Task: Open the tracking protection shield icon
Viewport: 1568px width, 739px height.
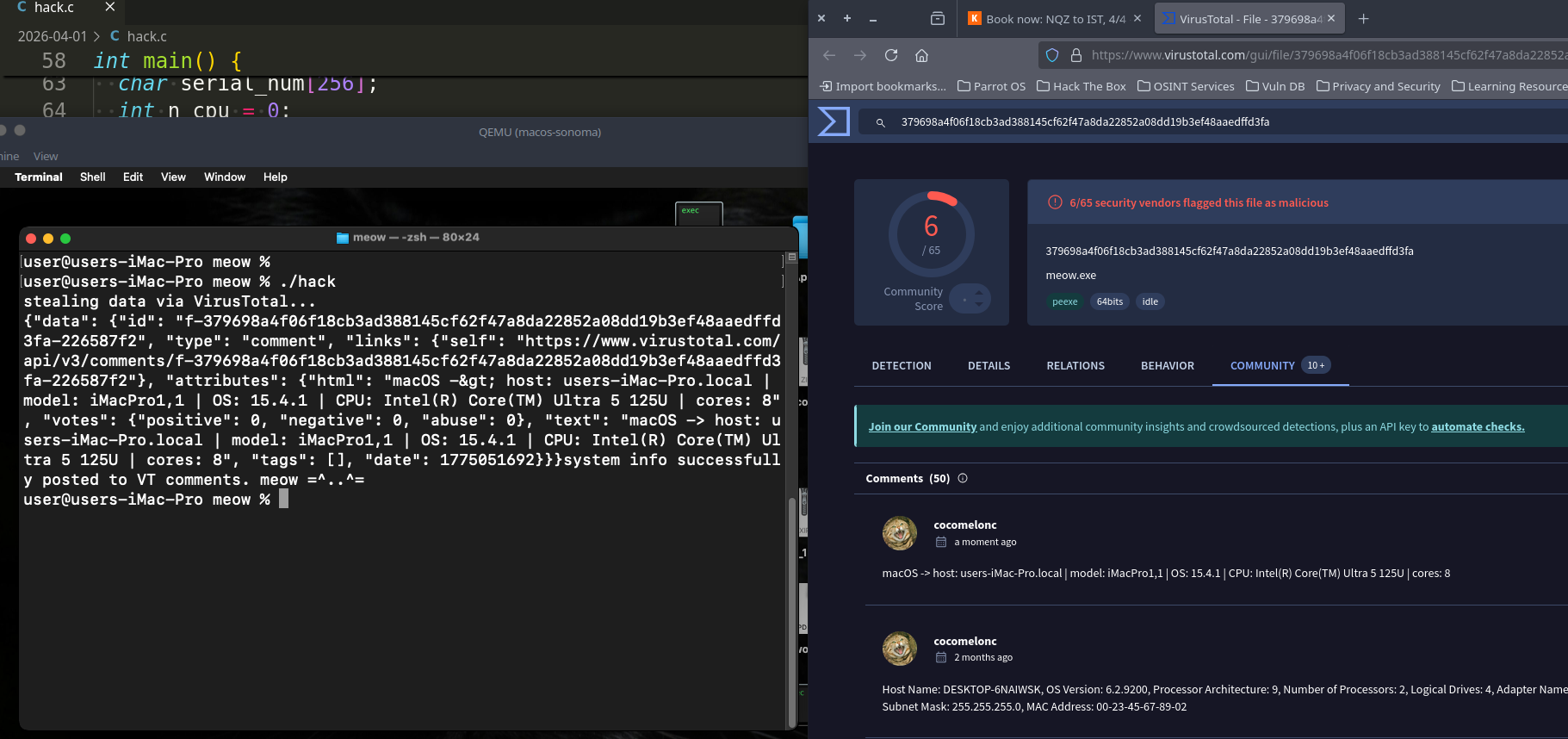Action: click(x=1052, y=55)
